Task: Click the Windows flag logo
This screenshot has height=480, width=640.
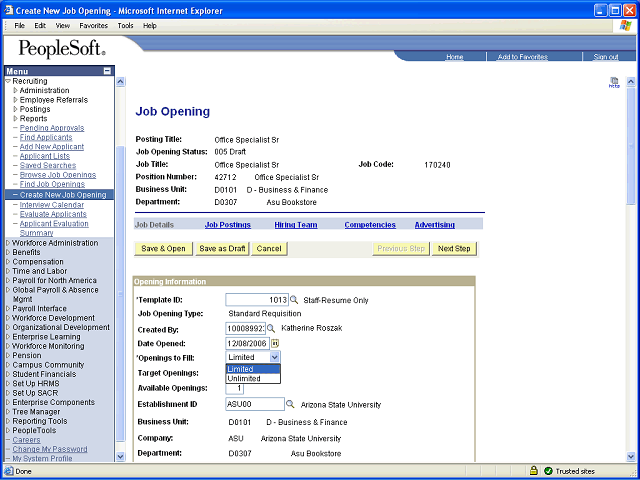Action: click(x=625, y=25)
